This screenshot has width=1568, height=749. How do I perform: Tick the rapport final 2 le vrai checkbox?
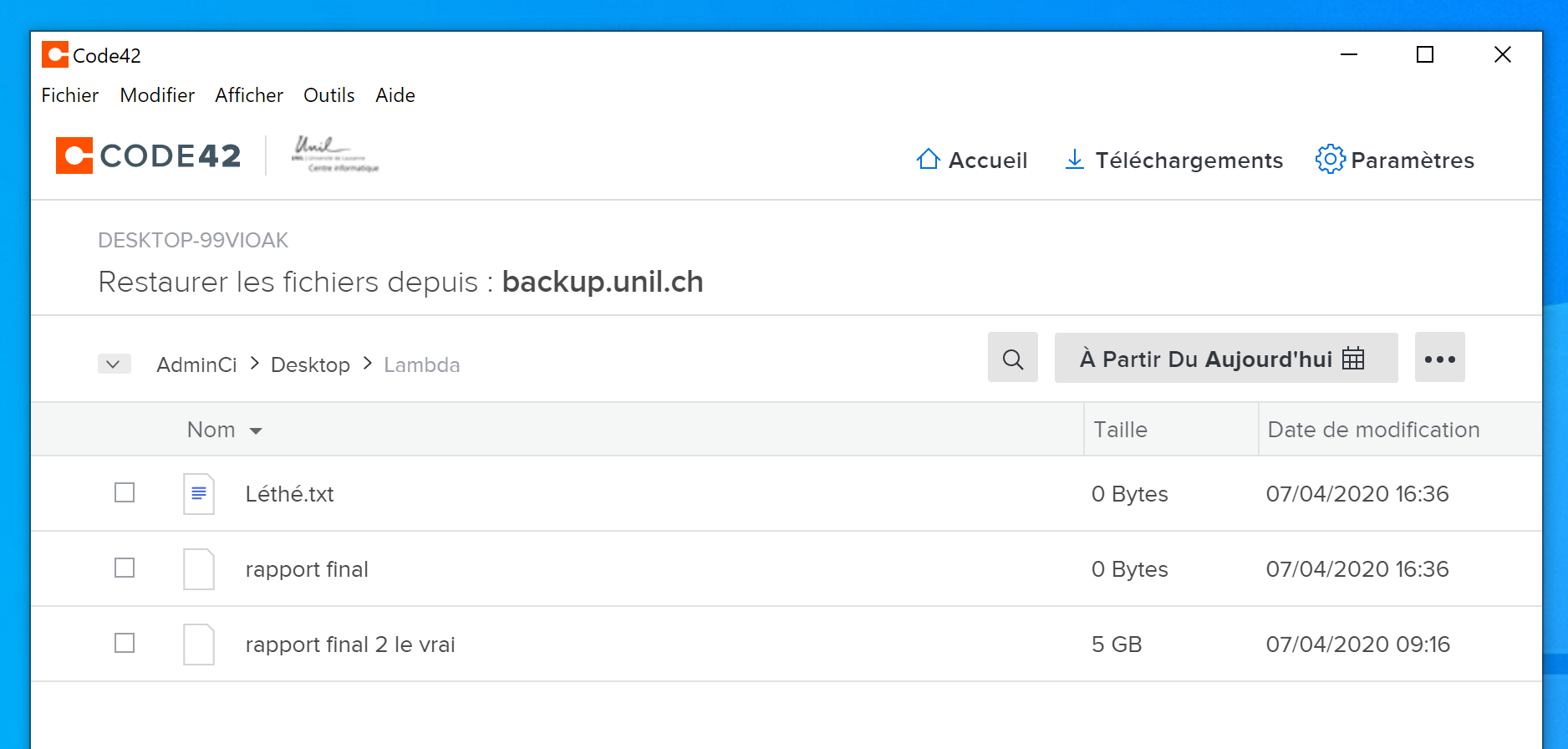(x=125, y=644)
